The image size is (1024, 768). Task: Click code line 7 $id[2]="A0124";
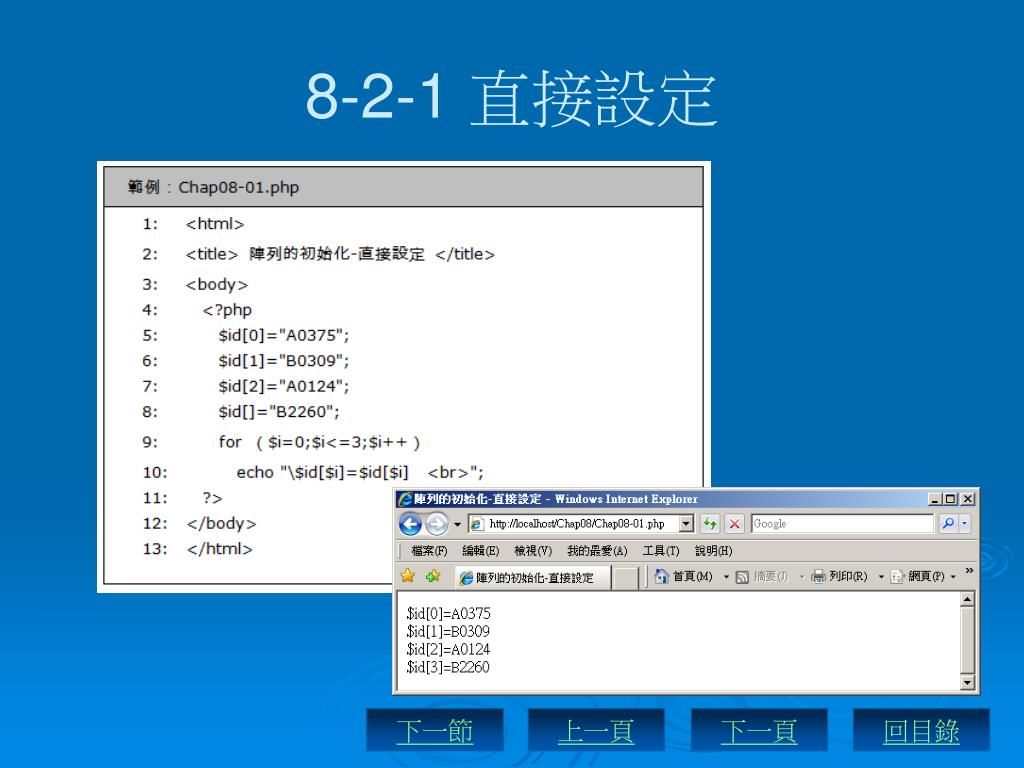coord(283,387)
